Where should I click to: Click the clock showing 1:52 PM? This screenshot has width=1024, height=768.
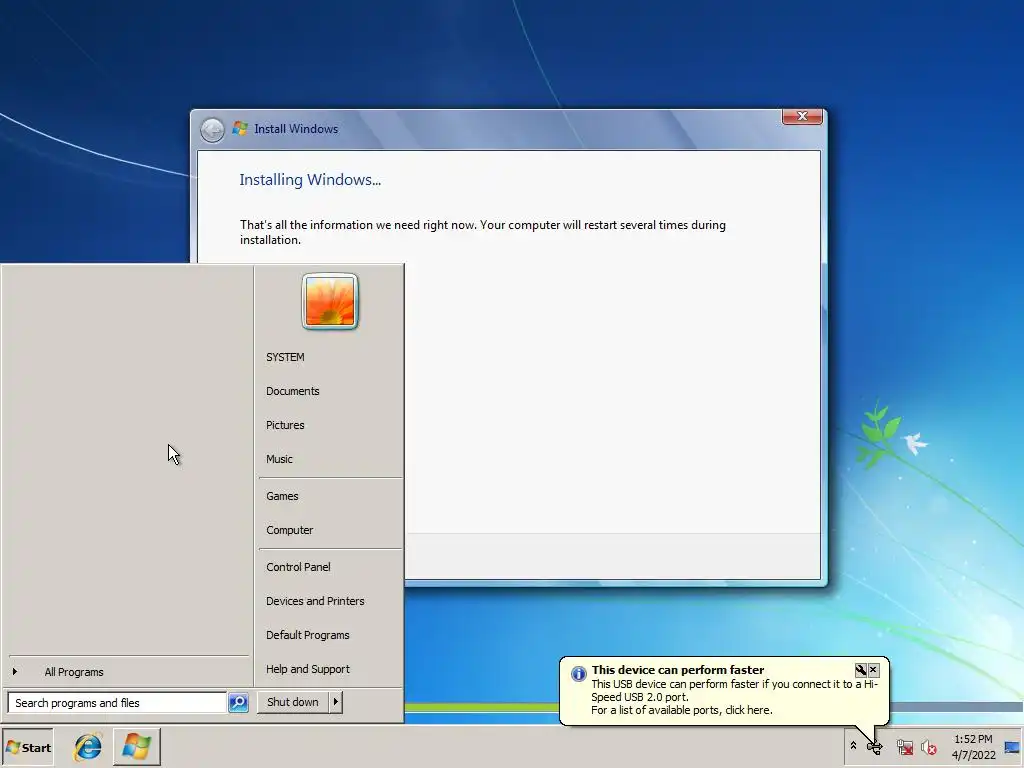coord(973,739)
